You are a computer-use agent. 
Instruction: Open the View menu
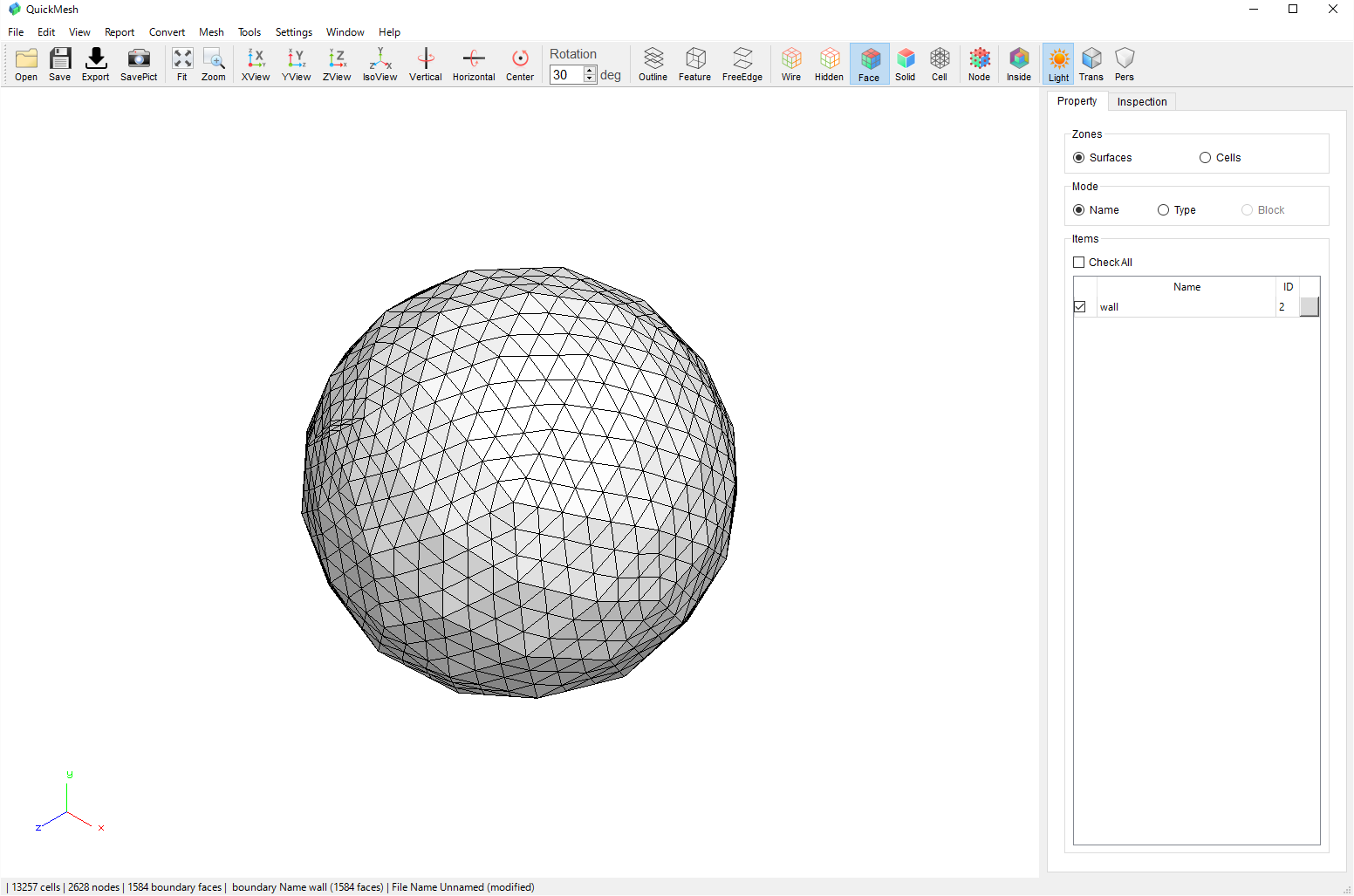point(79,32)
